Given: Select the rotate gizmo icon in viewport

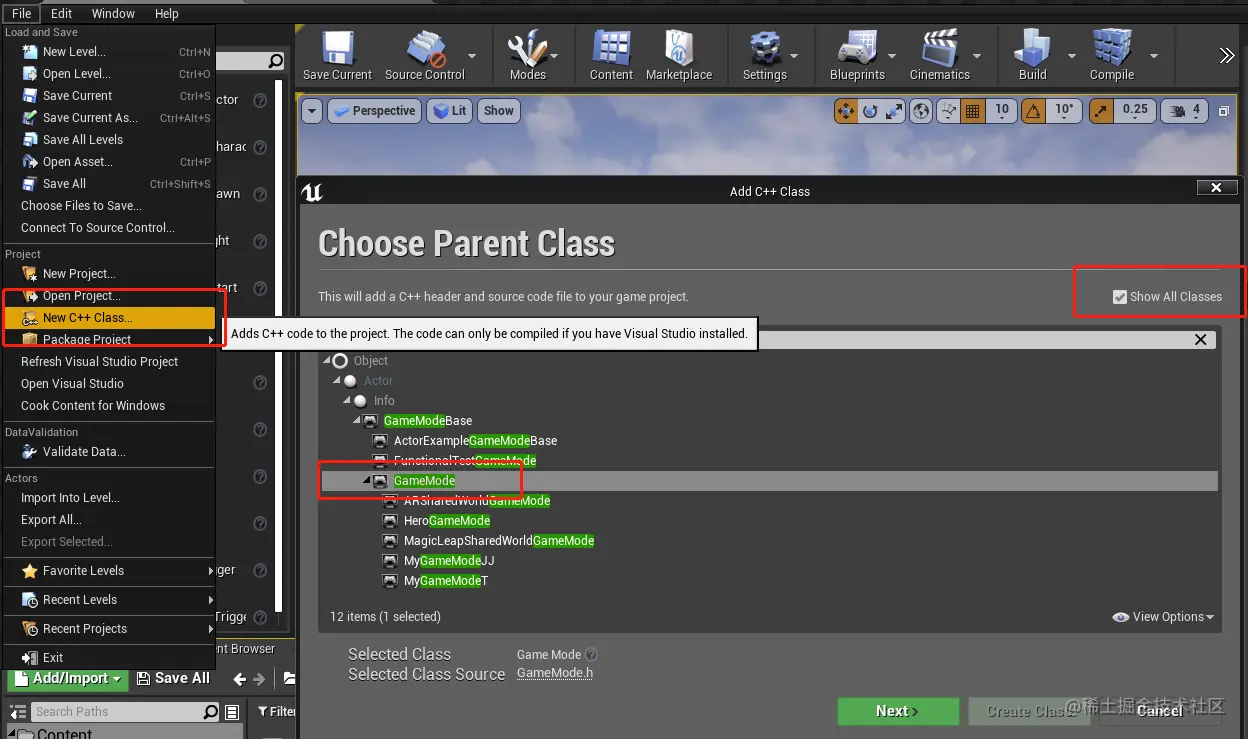Looking at the screenshot, I should (x=870, y=111).
